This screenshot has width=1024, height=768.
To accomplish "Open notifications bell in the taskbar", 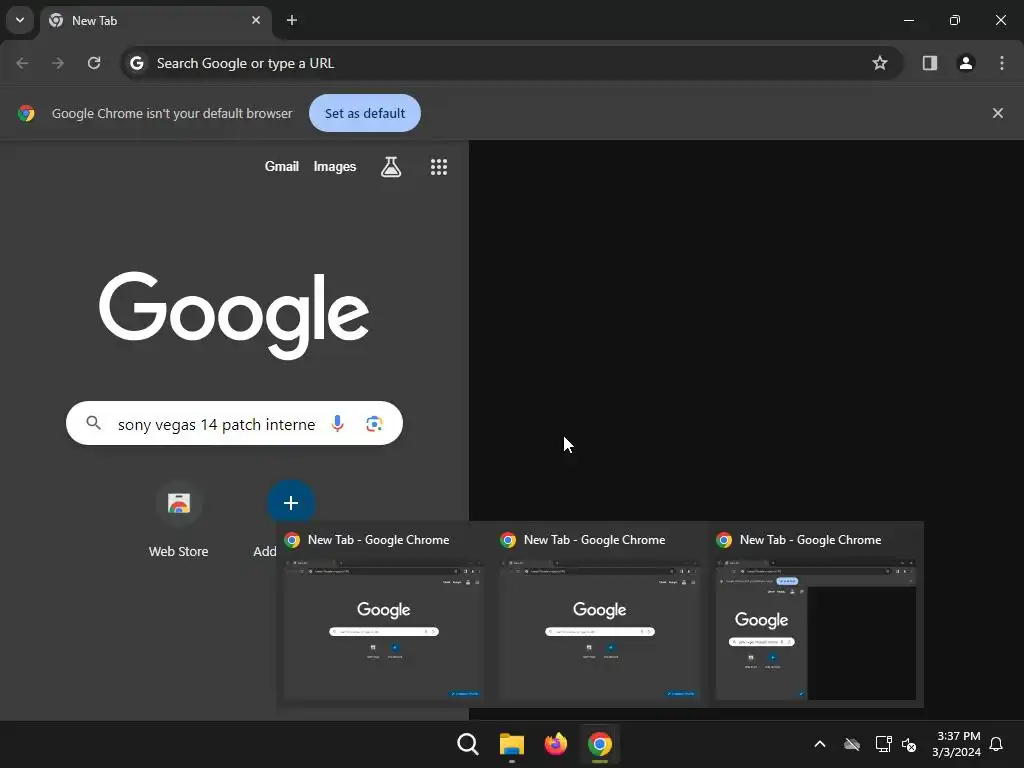I will point(997,744).
